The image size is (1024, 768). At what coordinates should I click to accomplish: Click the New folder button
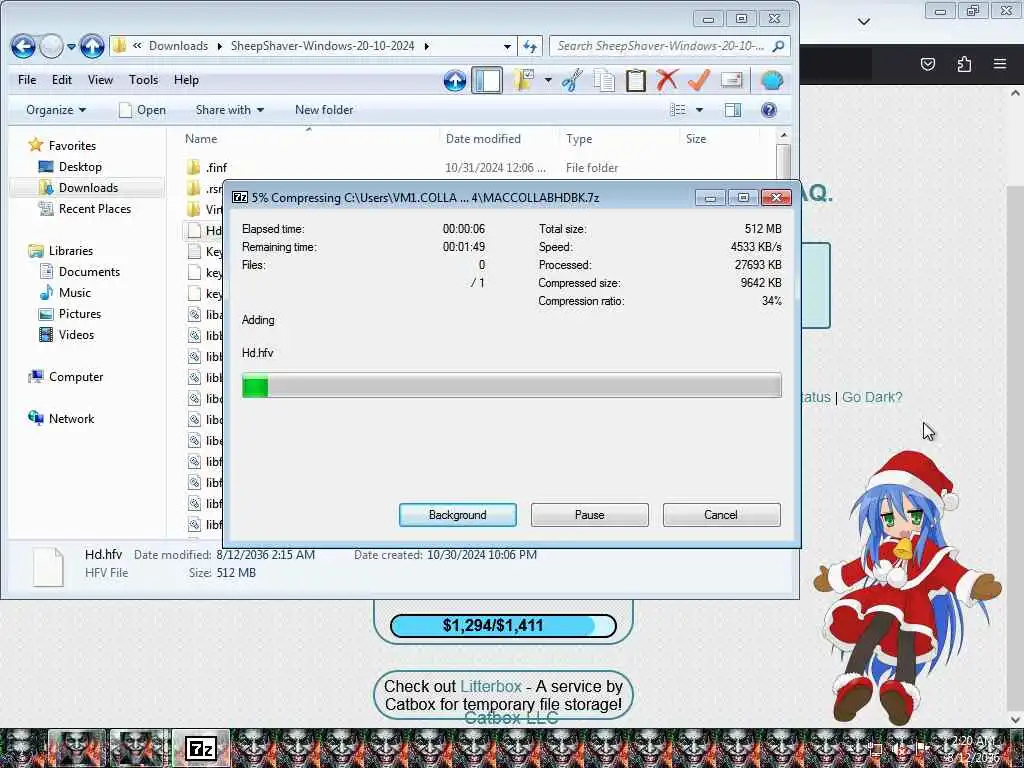tap(324, 110)
